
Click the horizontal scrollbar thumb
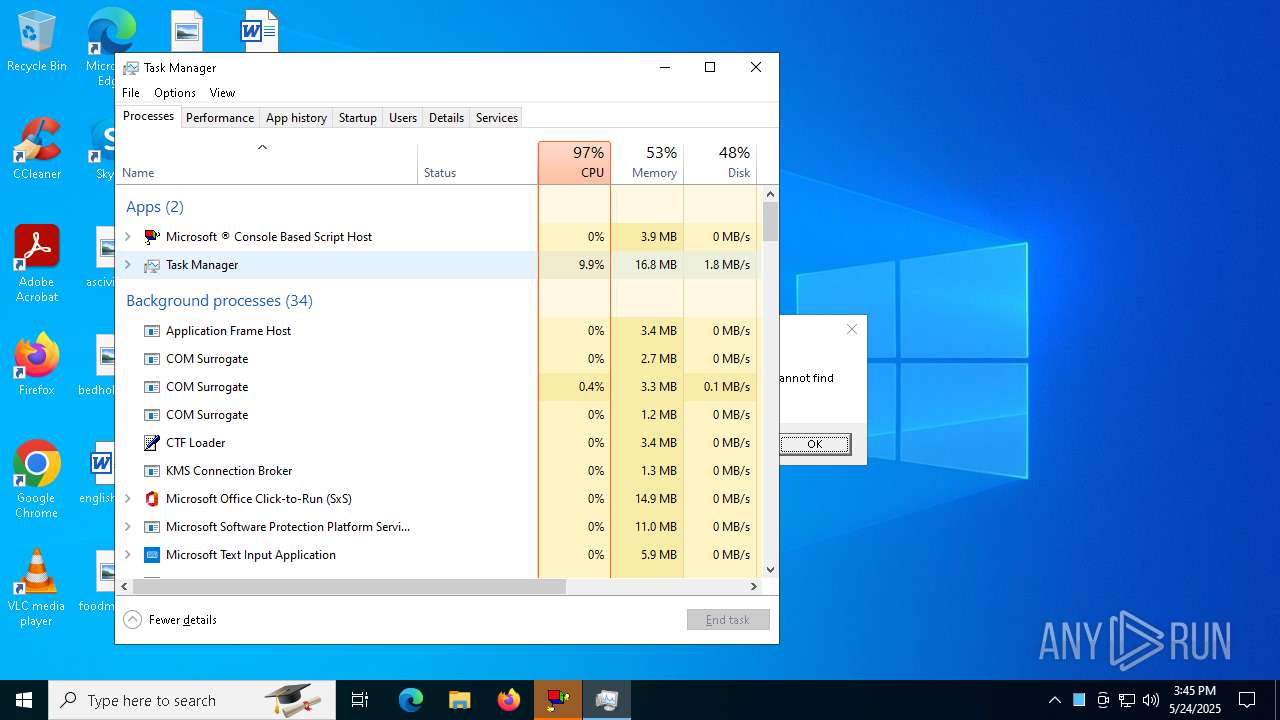pyautogui.click(x=348, y=587)
